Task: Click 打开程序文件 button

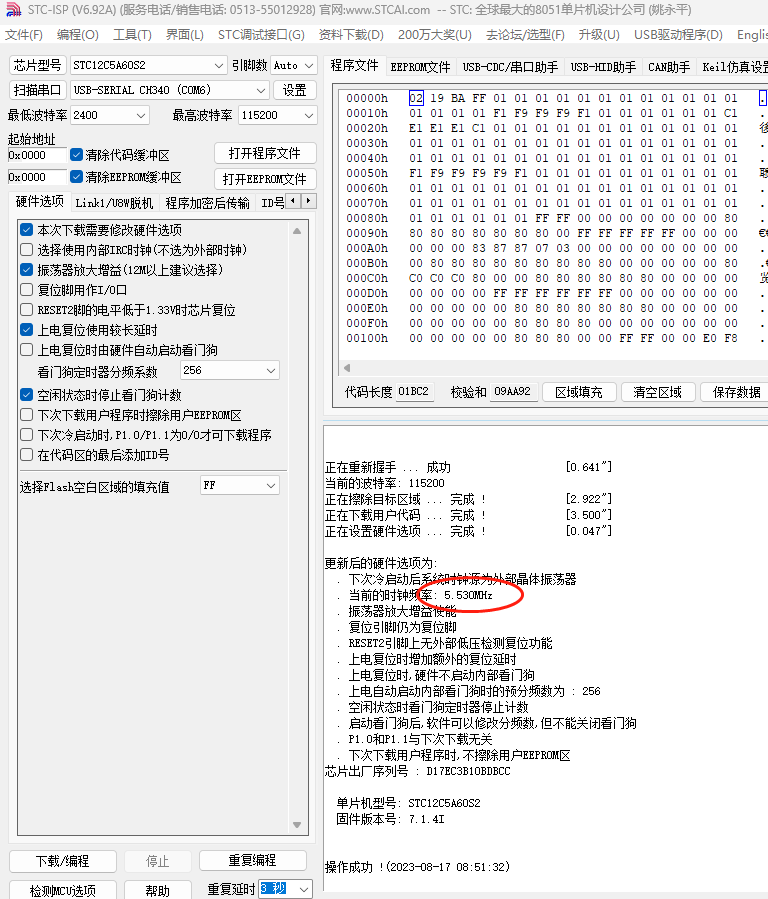Action: coord(265,153)
